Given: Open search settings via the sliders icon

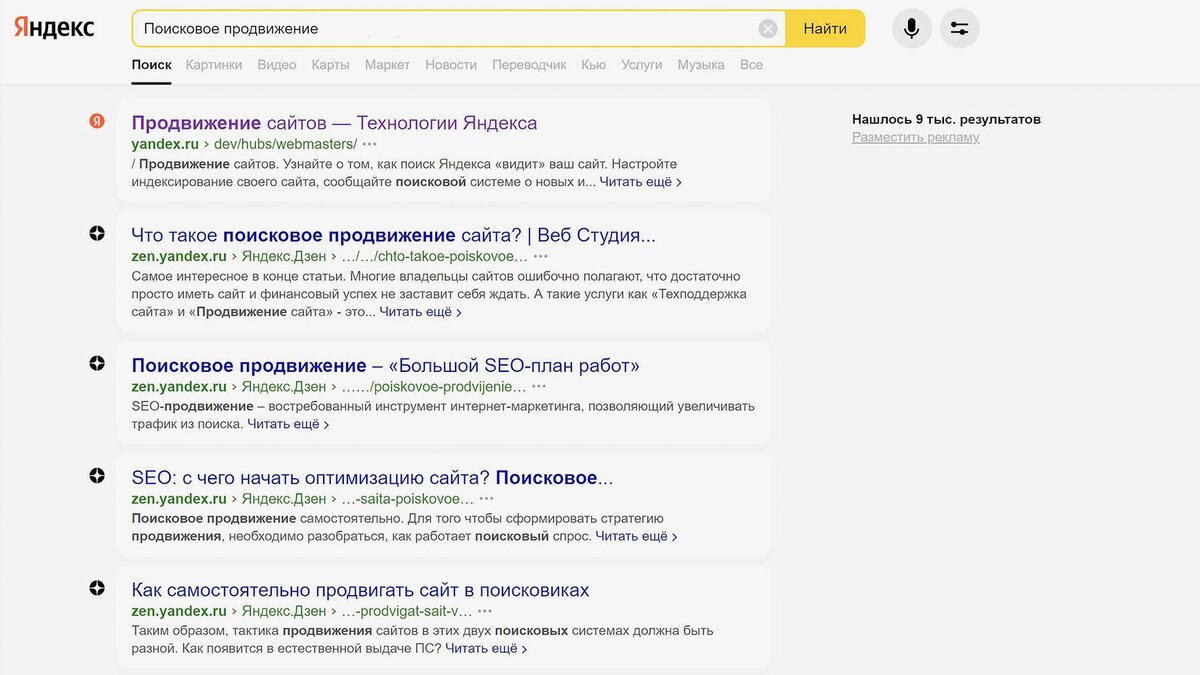Looking at the screenshot, I should point(959,28).
